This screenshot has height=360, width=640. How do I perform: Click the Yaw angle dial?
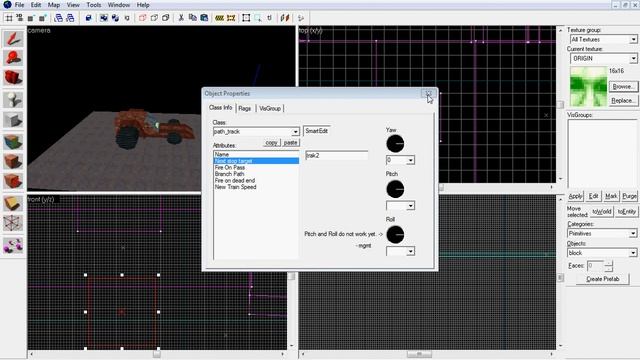395,144
